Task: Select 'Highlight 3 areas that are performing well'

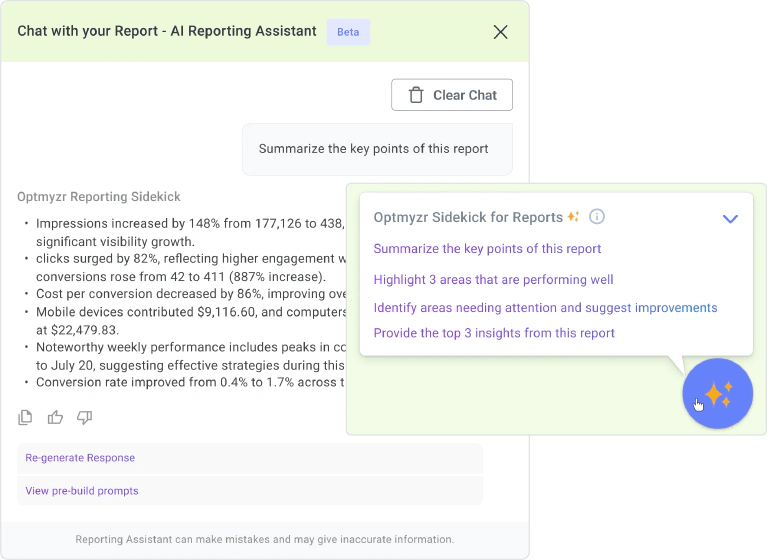Action: [x=493, y=279]
